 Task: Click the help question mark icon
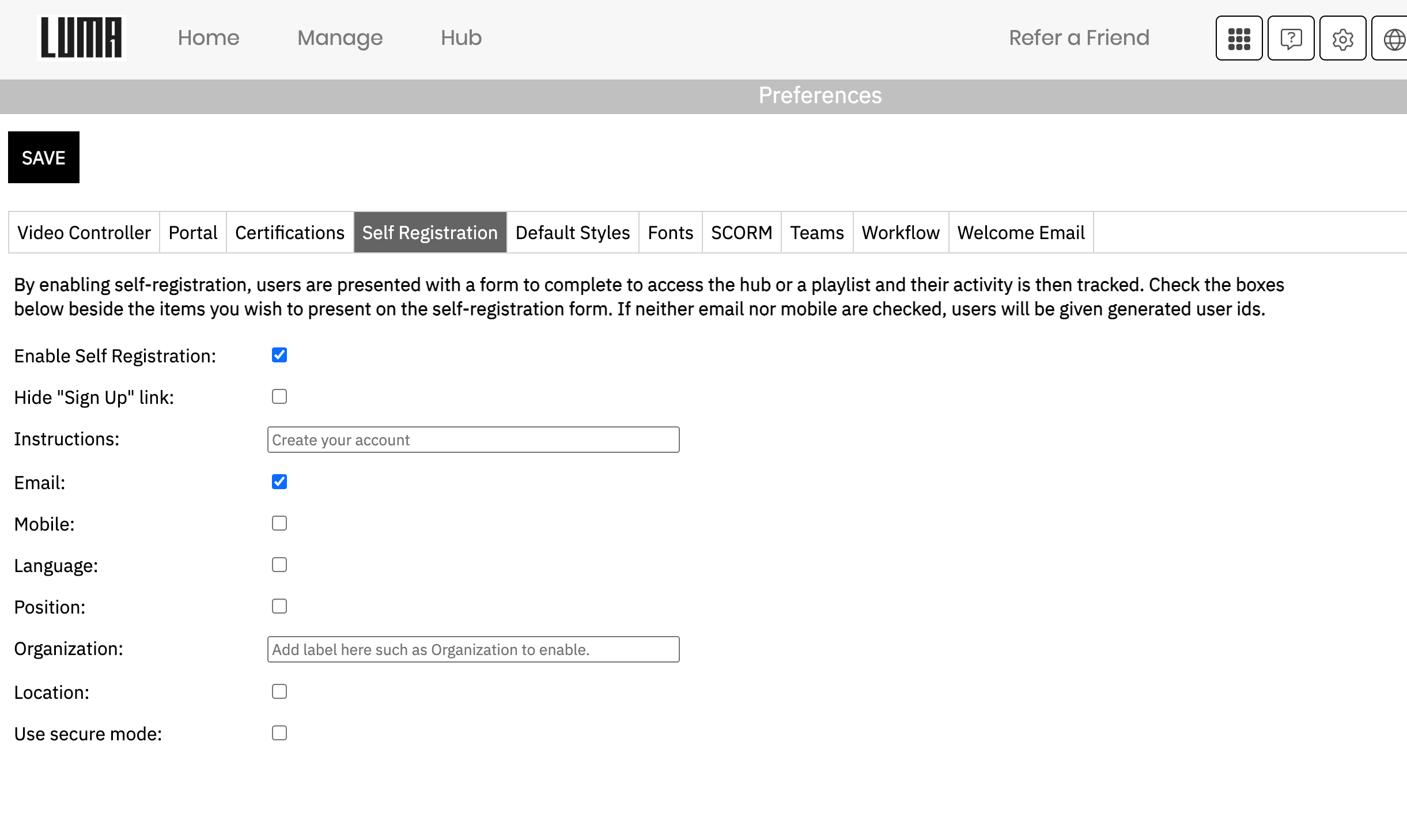tap(1291, 39)
